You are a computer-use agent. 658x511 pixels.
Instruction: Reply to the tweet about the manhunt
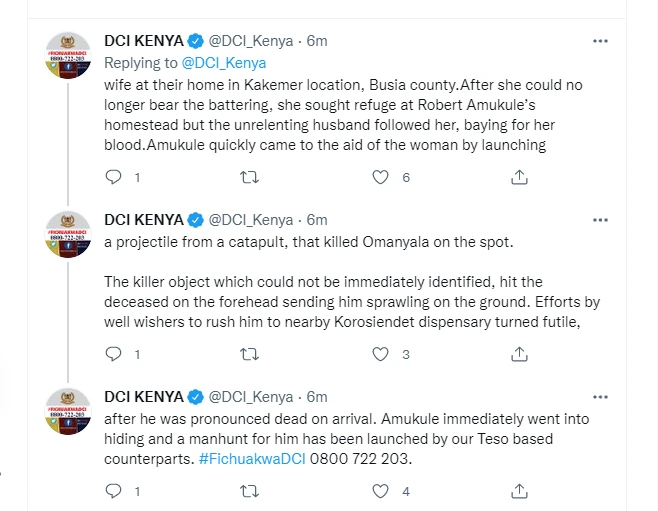114,491
